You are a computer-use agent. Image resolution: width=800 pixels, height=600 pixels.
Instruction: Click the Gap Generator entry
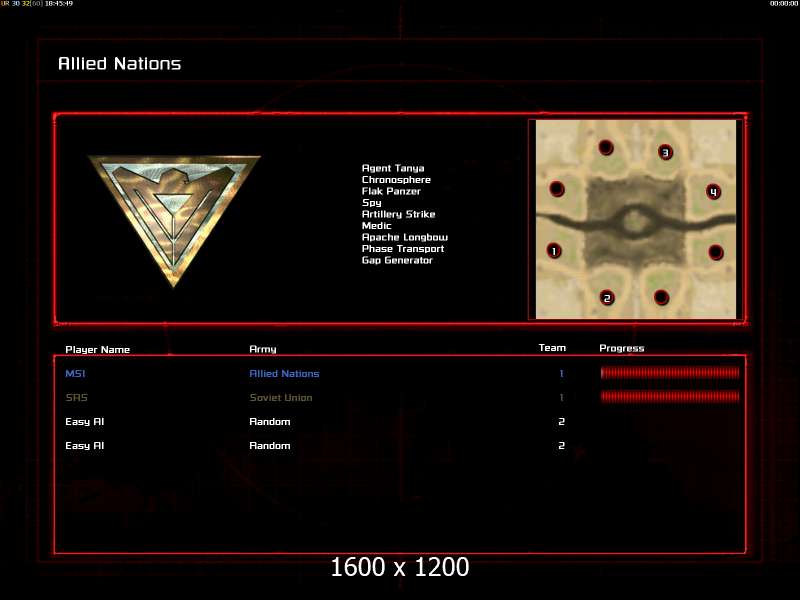[397, 260]
